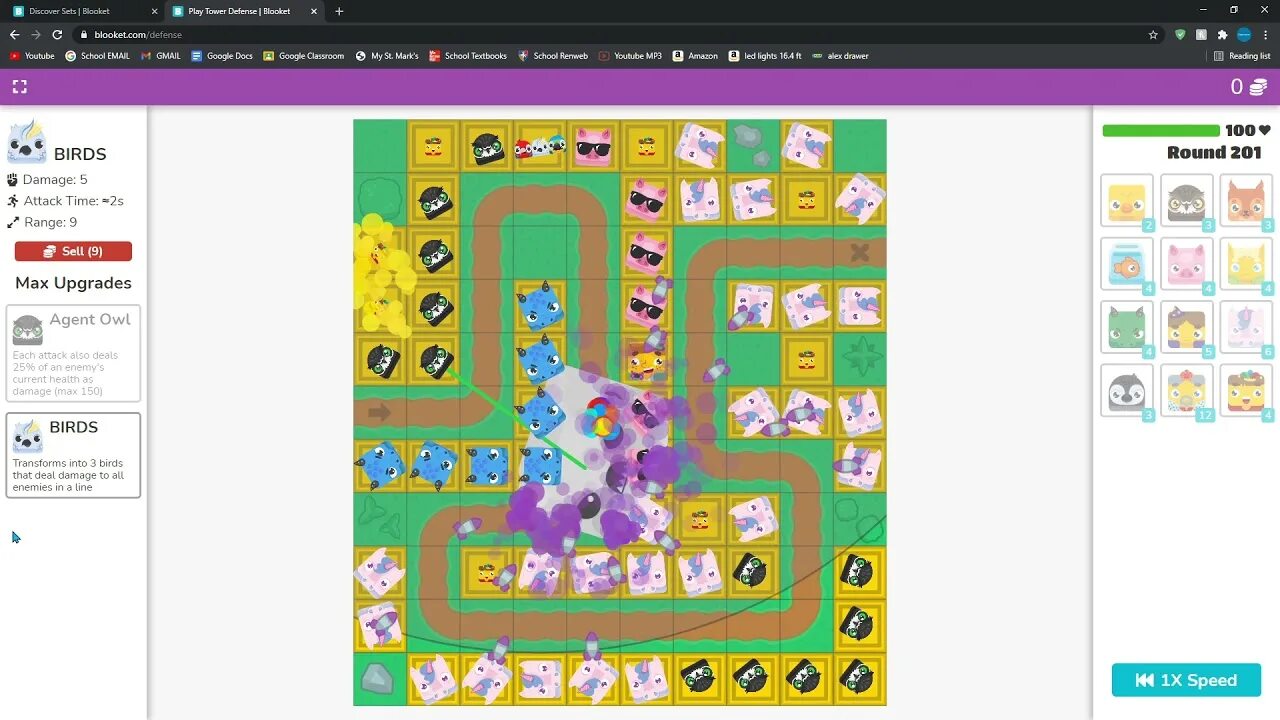Open the School EMAIL bookmark
Viewport: 1280px width, 720px height.
[x=98, y=56]
